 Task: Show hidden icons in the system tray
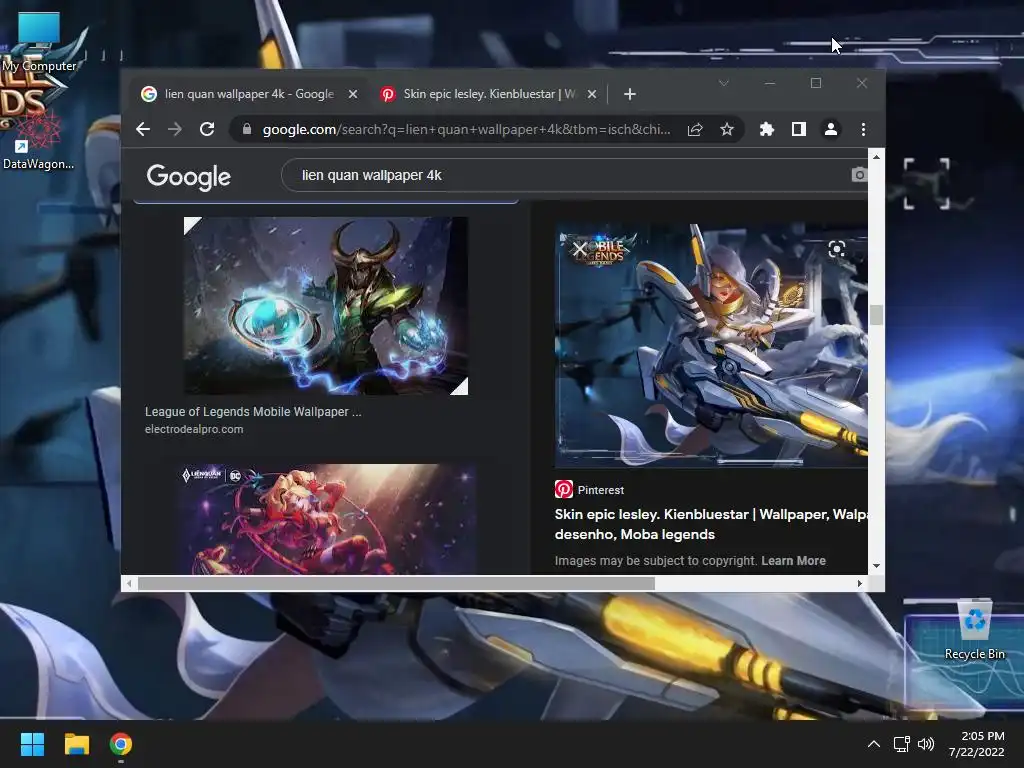pos(873,744)
